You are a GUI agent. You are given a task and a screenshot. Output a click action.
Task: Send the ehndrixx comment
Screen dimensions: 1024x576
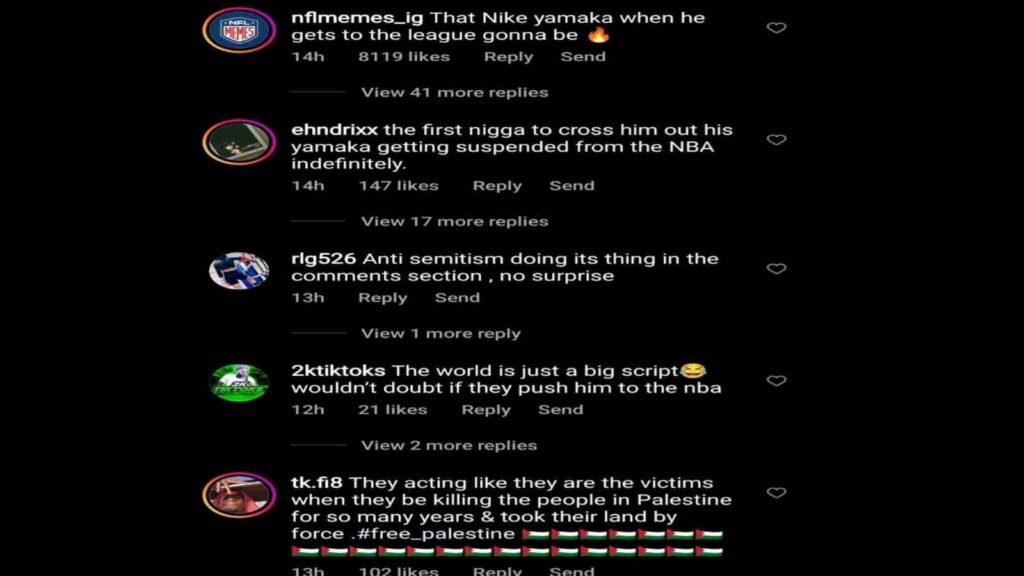[x=571, y=185]
